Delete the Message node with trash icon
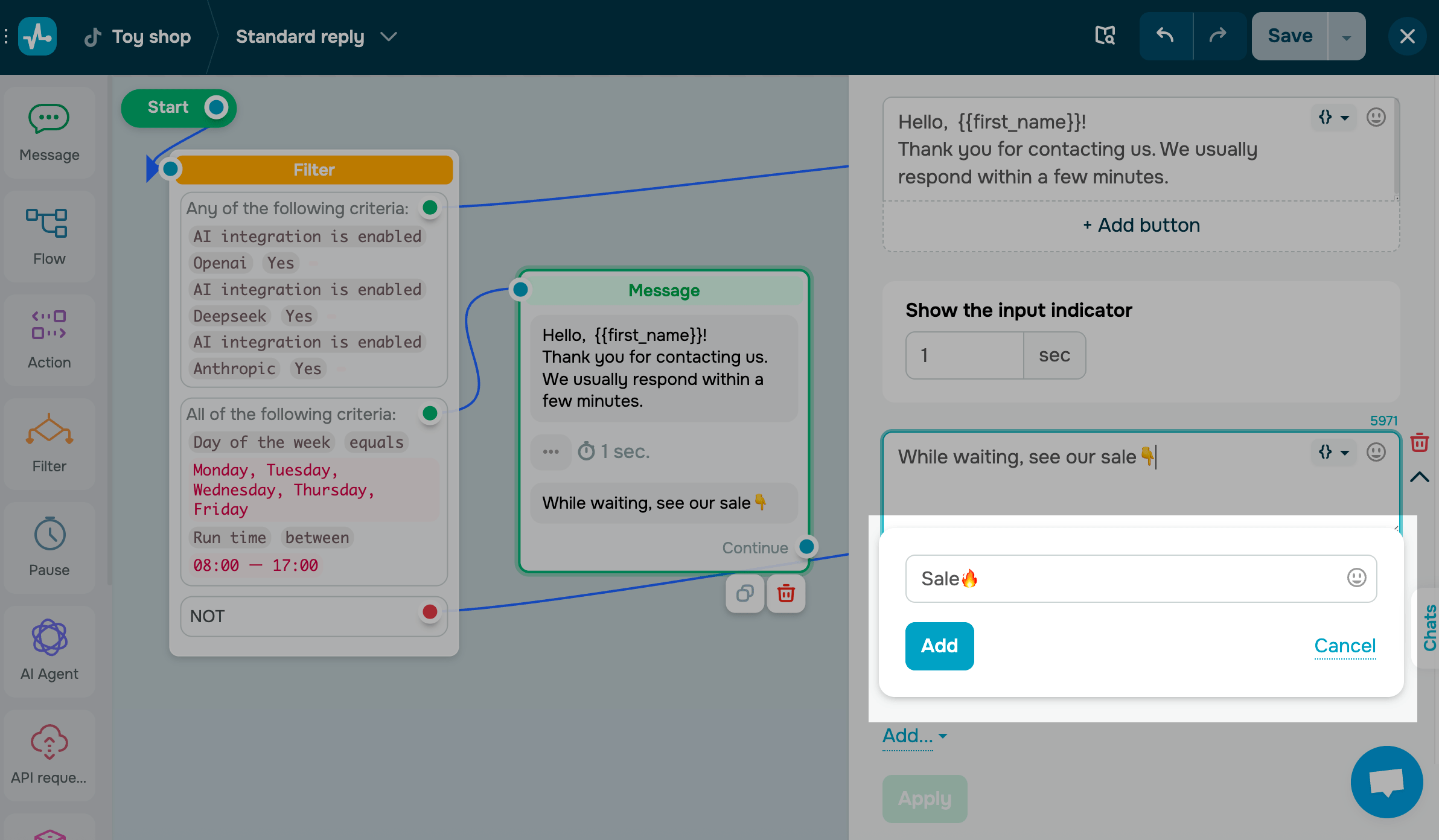 [785, 594]
